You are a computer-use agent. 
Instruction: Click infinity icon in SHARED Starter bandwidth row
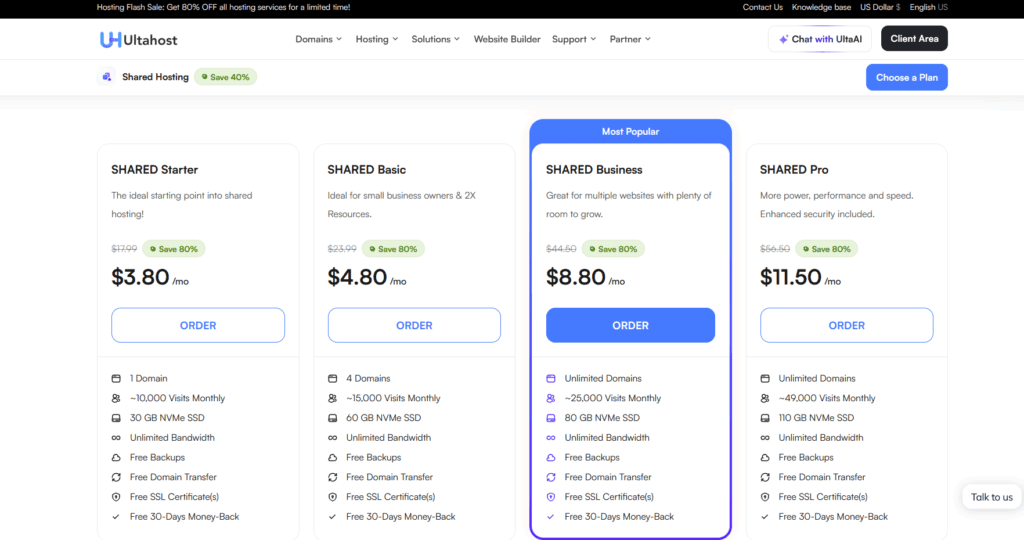pyautogui.click(x=116, y=438)
